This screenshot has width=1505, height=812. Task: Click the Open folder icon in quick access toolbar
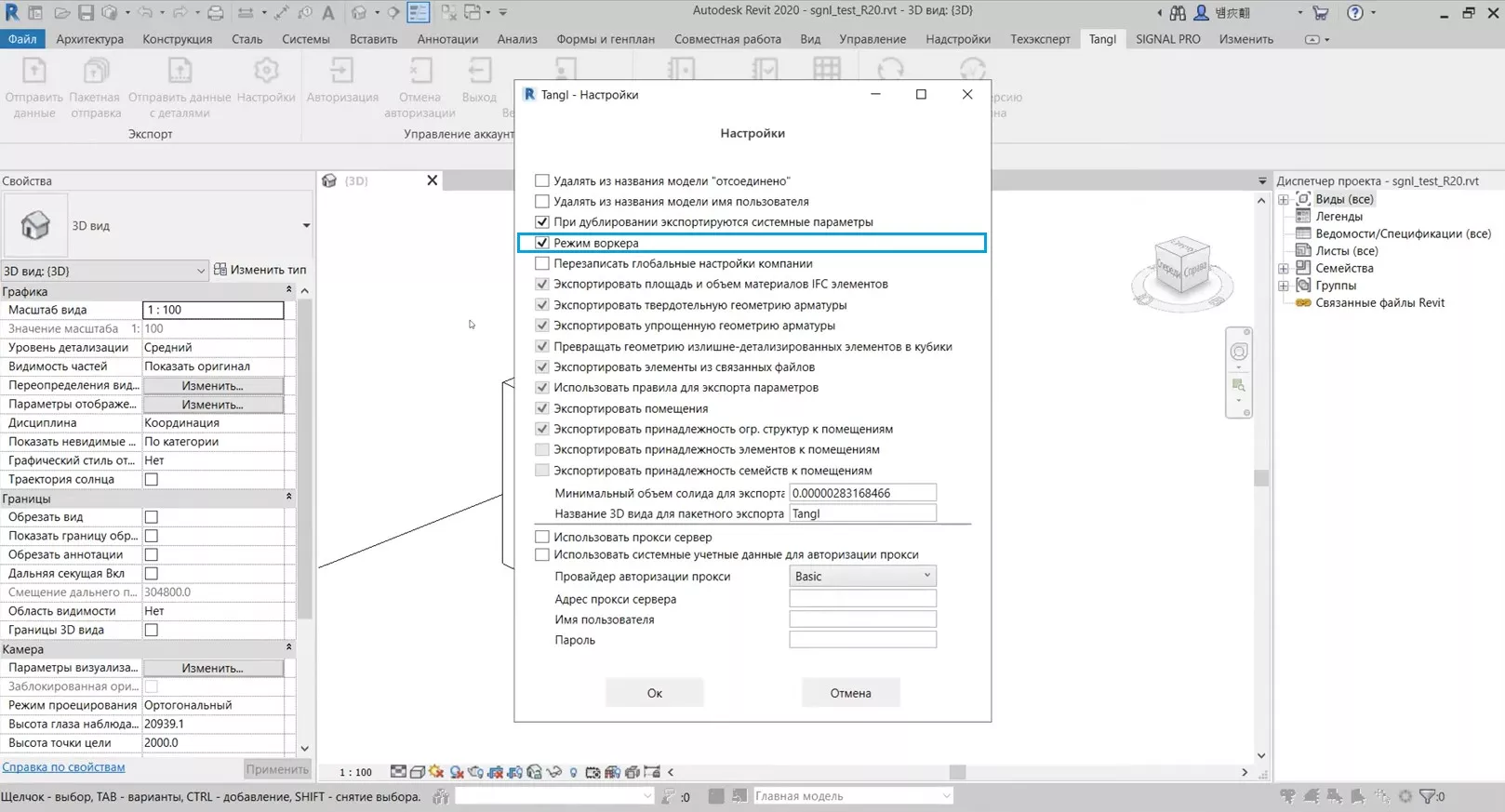pyautogui.click(x=61, y=13)
